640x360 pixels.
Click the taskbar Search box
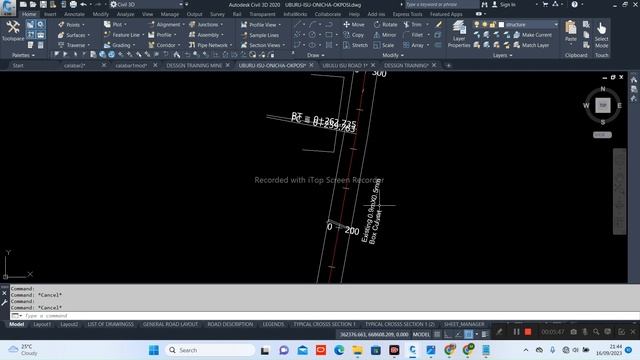(x=210, y=350)
